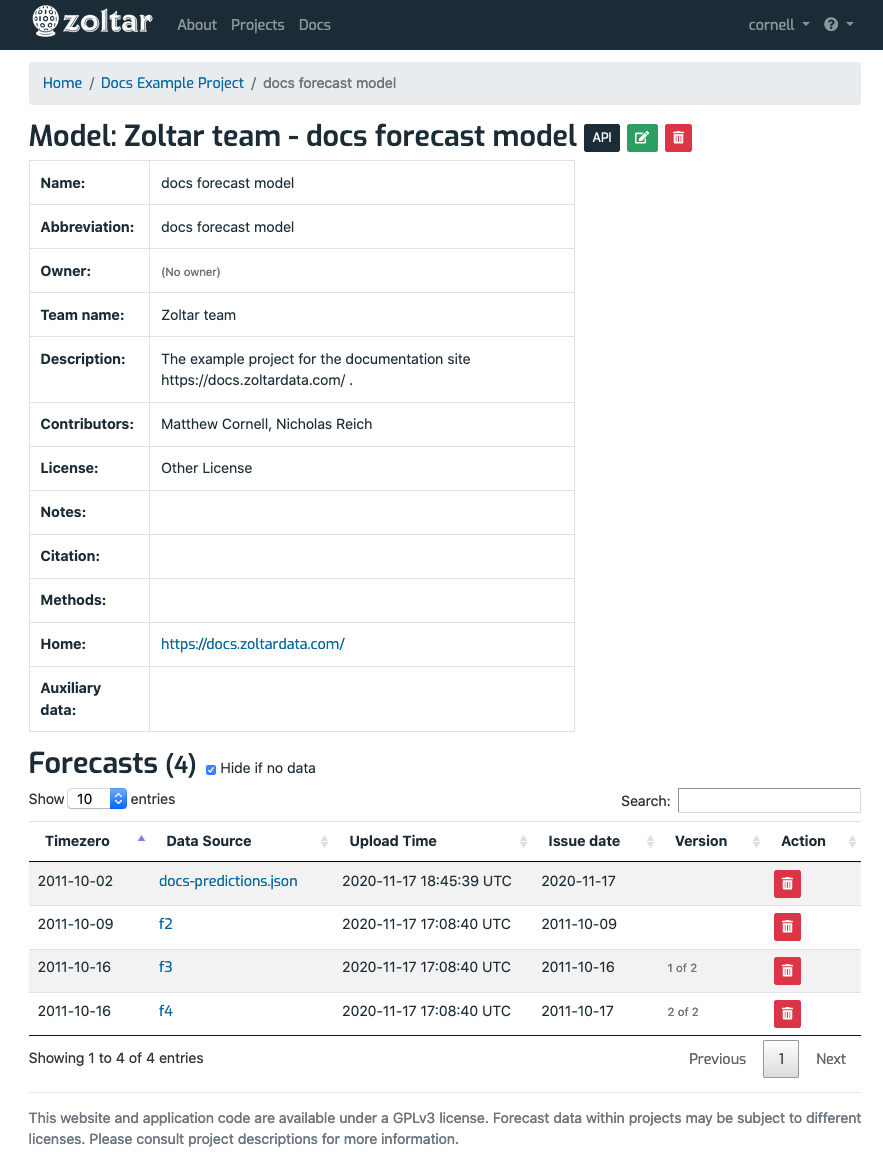Select page 1 in pagination
The width and height of the screenshot is (883, 1158).
781,1059
